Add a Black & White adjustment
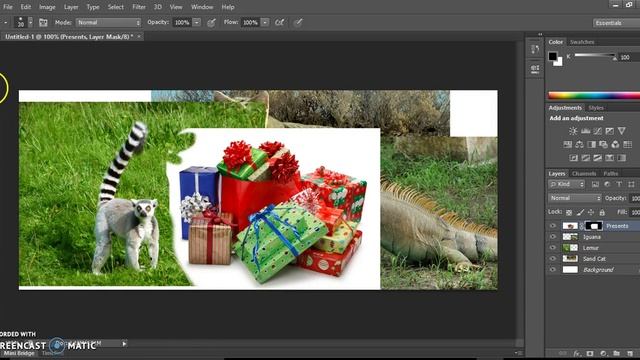The height and width of the screenshot is (360, 640). click(x=591, y=144)
